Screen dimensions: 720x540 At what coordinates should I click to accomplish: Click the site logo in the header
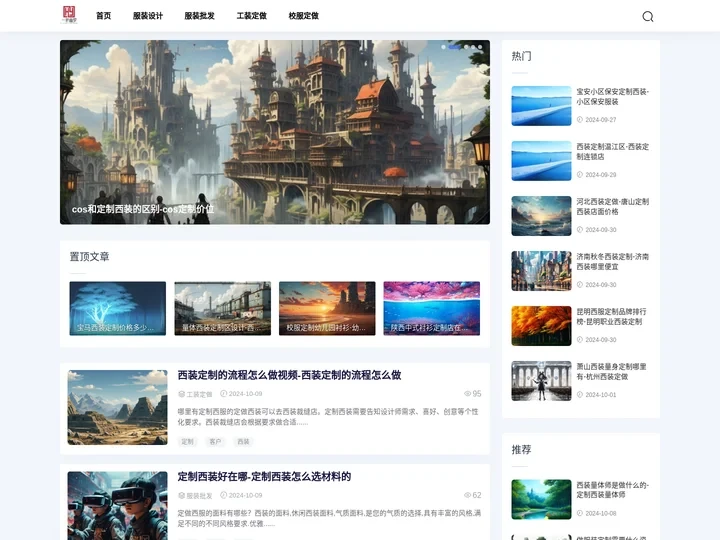coord(69,15)
